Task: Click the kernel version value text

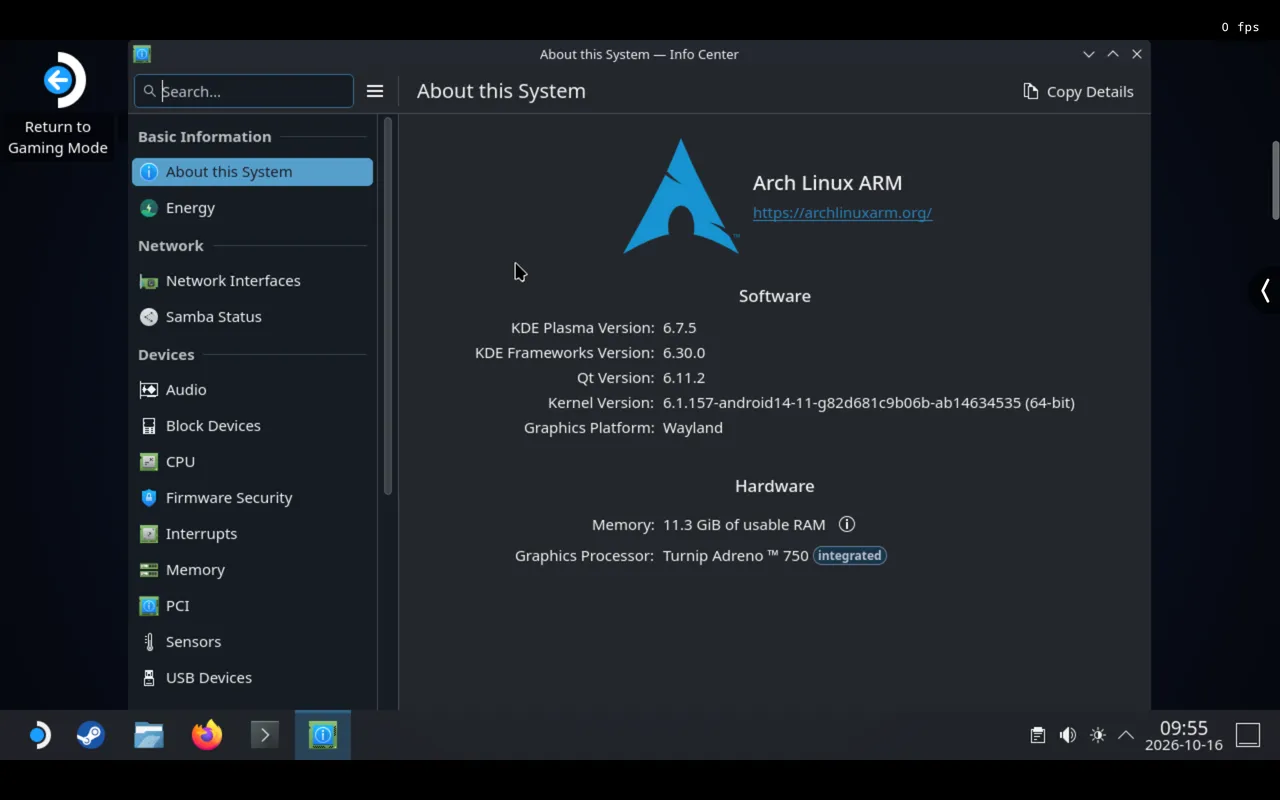Action: click(x=869, y=403)
